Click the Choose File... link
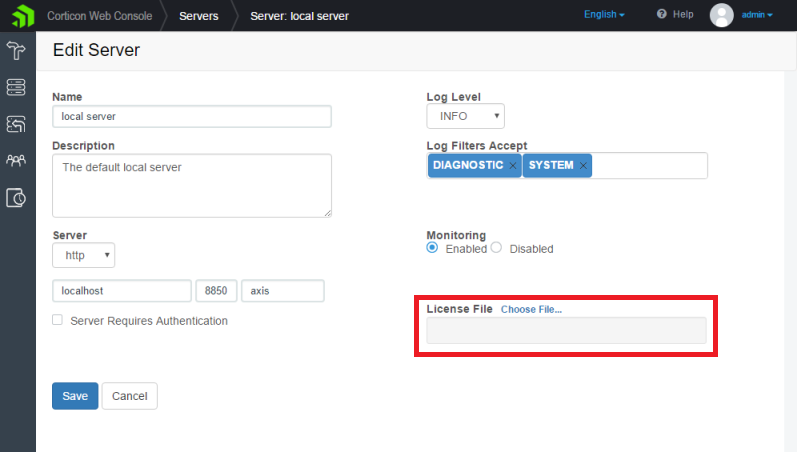Viewport: 797px width, 452px height. [x=531, y=309]
